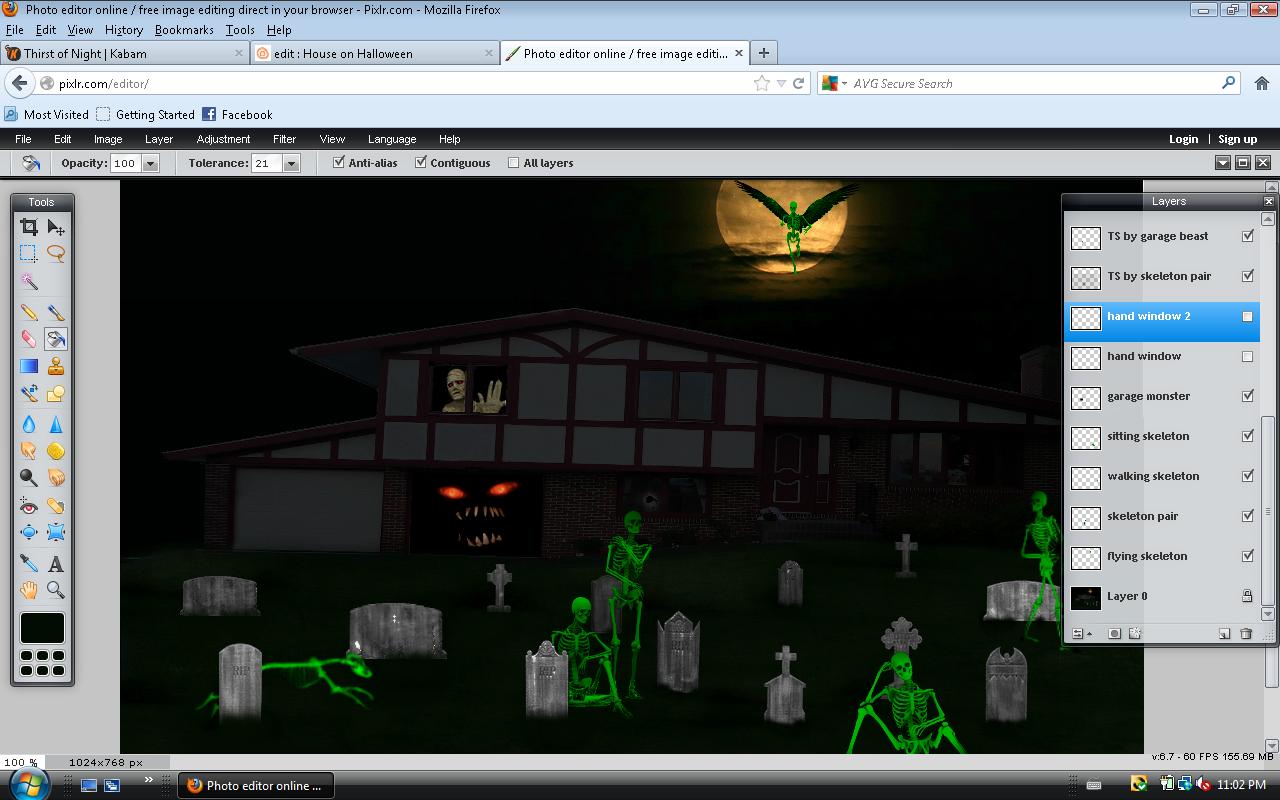Viewport: 1280px width, 800px height.
Task: Select the Type text tool
Action: (x=56, y=564)
